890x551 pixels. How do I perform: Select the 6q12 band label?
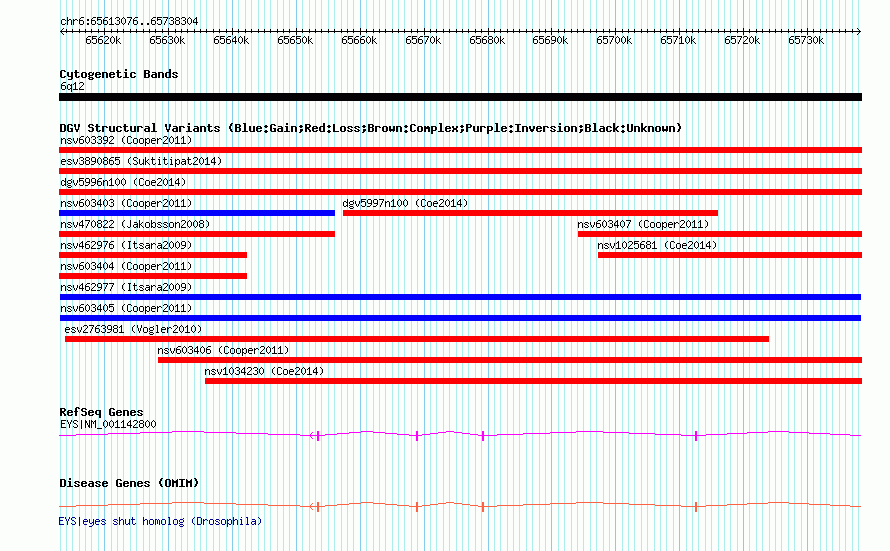tap(72, 86)
